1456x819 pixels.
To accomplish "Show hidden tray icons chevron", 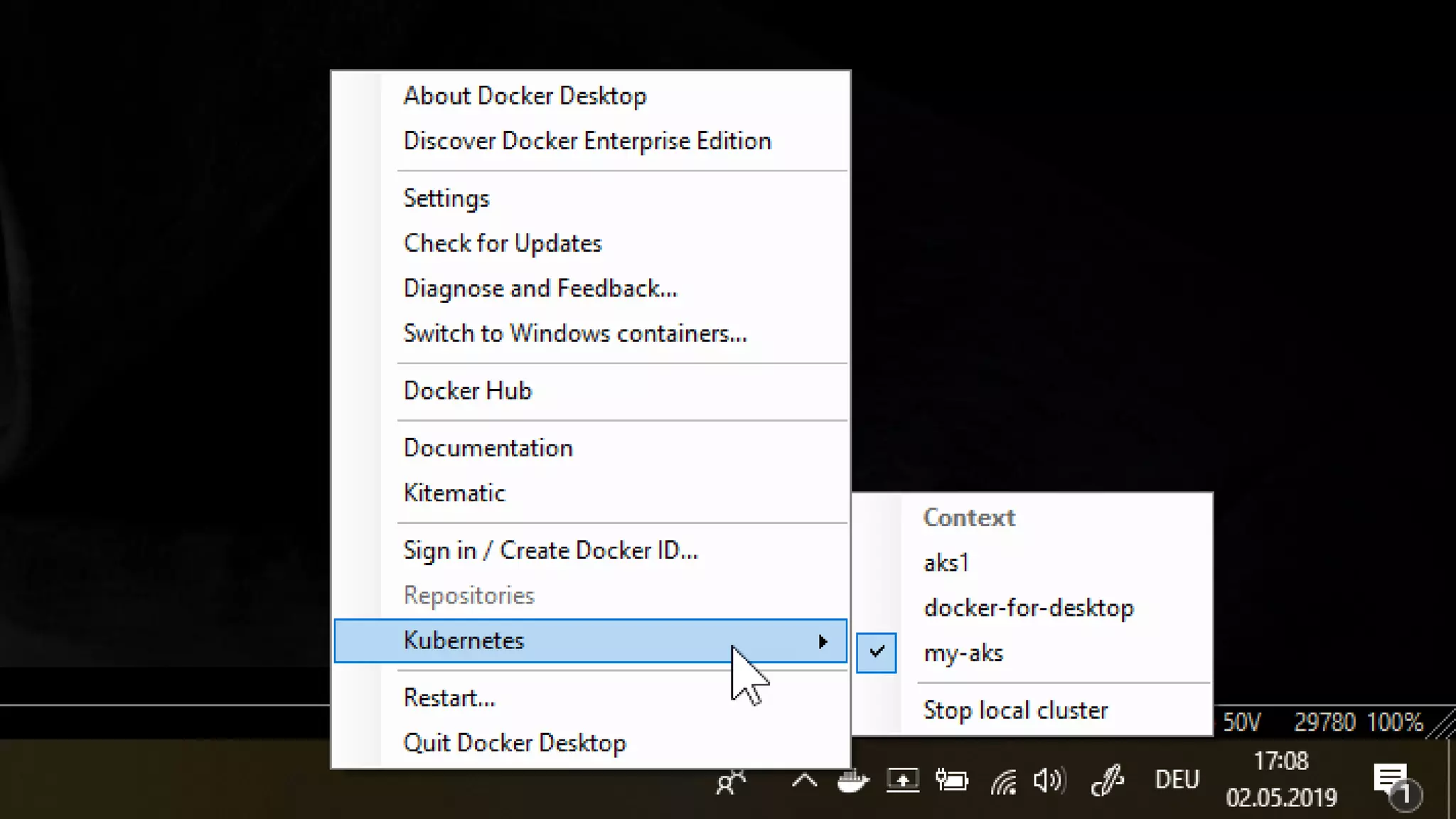I will coord(804,781).
